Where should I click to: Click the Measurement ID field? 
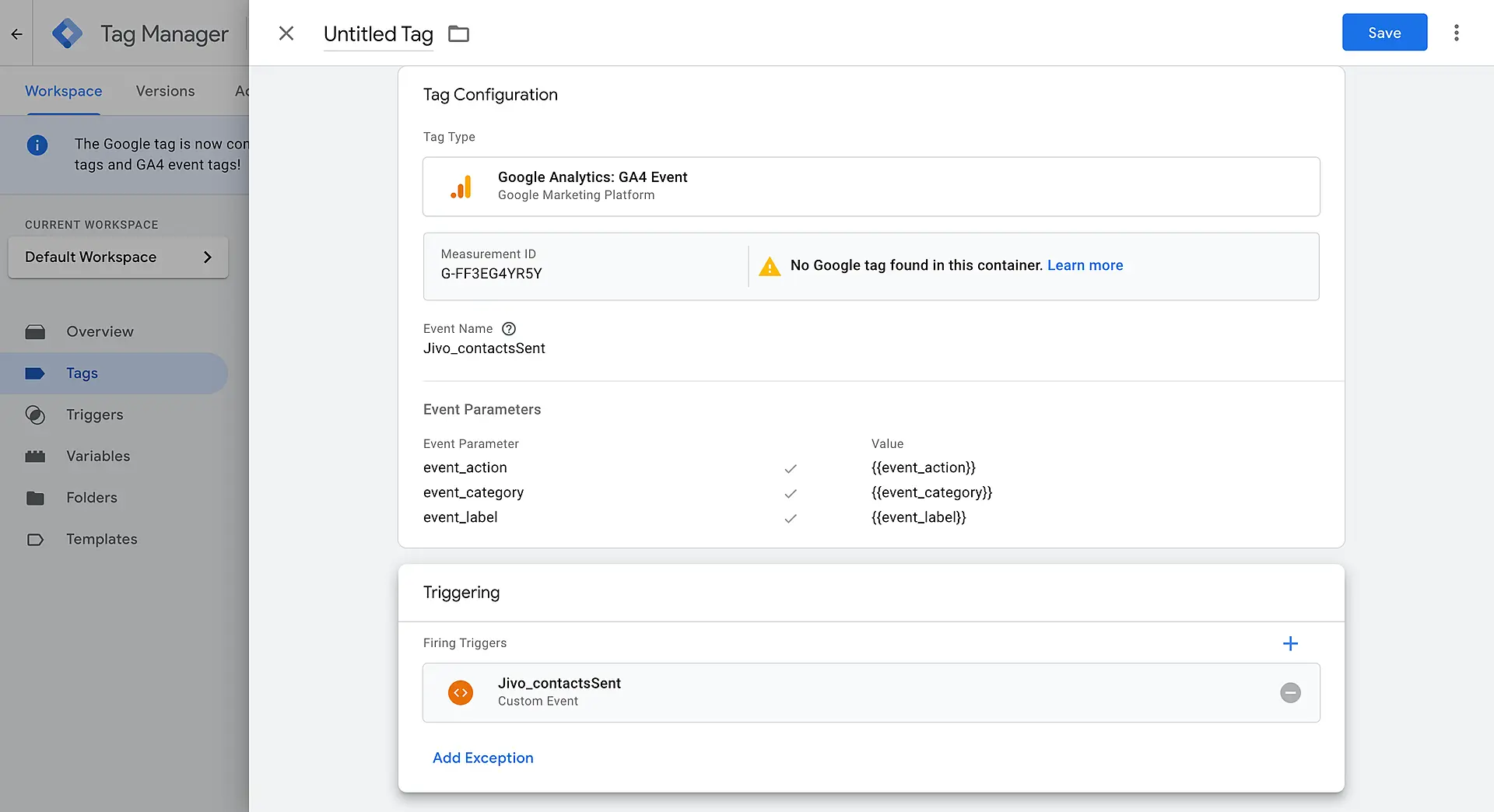584,266
